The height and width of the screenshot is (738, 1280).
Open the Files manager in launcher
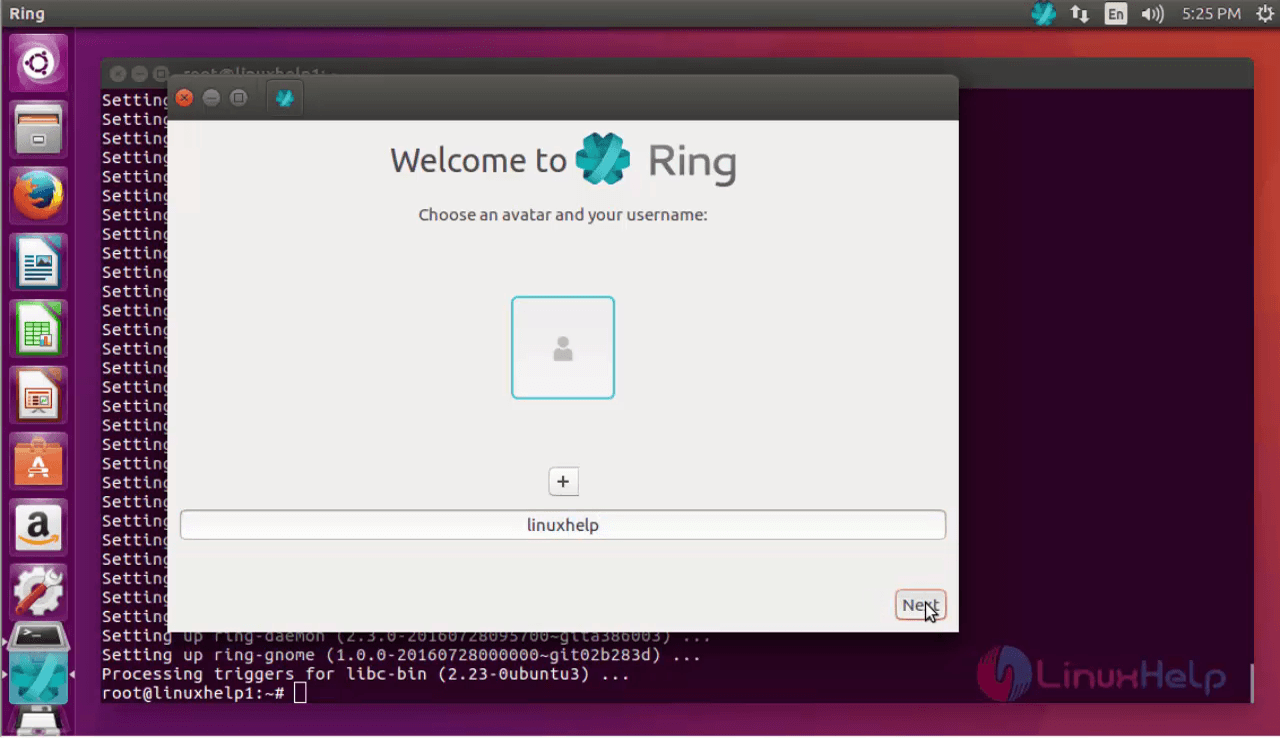[x=39, y=130]
